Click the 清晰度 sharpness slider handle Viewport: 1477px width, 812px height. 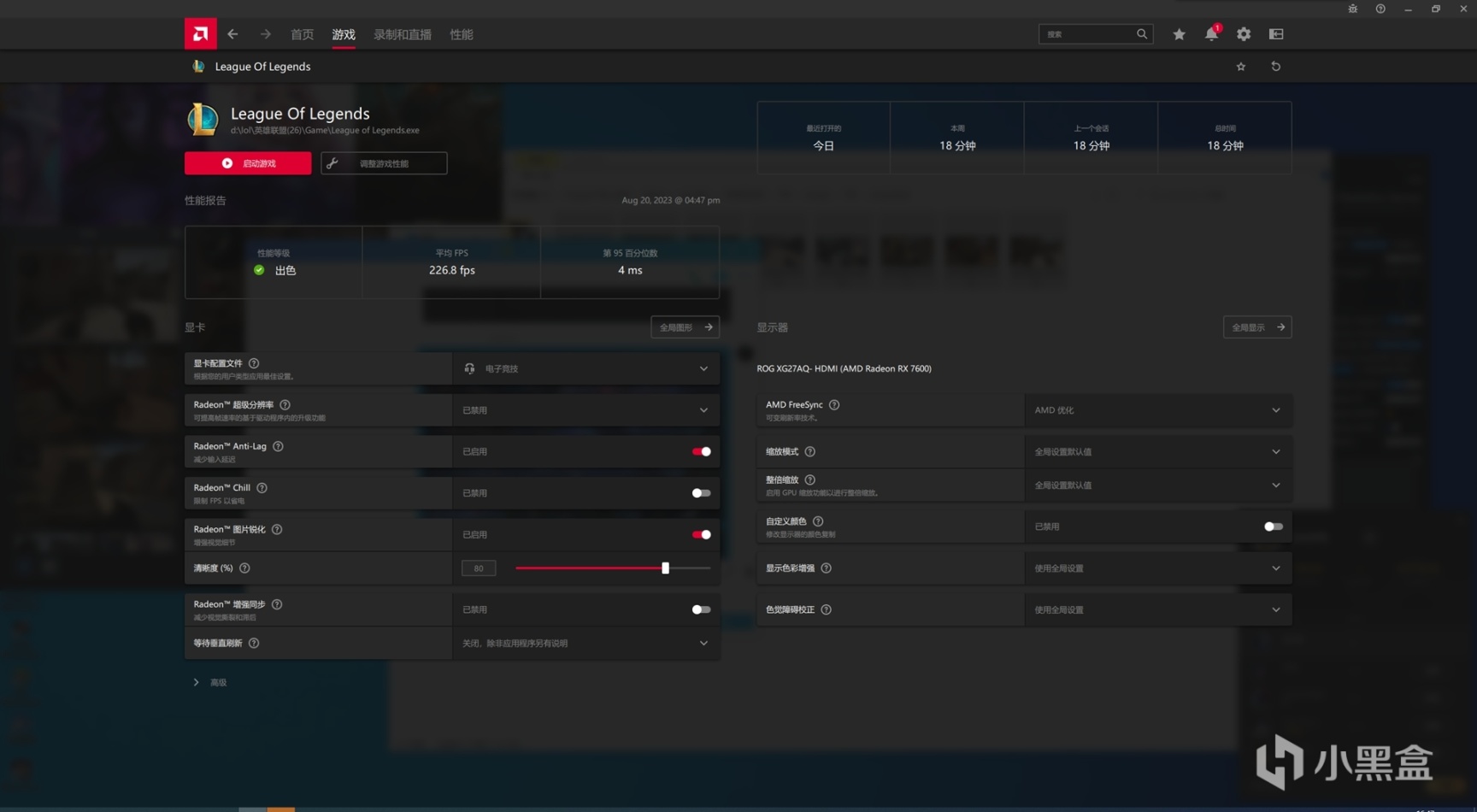coord(665,568)
